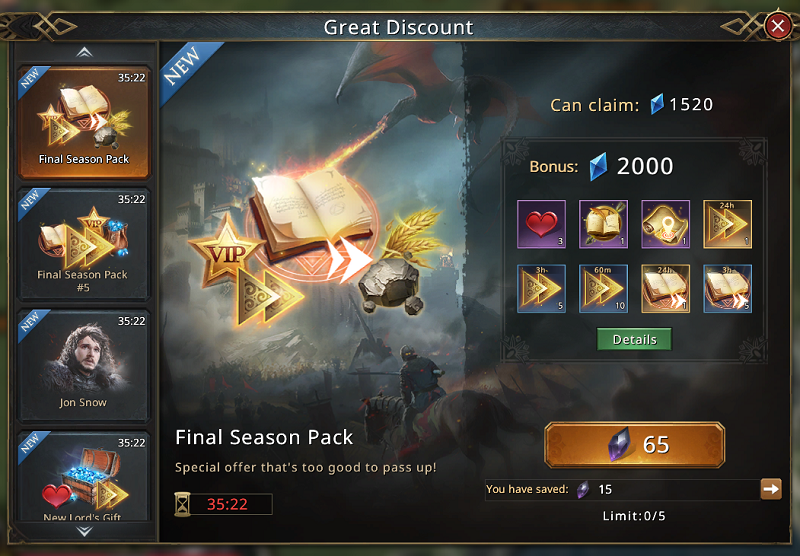
Task: Select the 24h golden speedup reward icon
Action: point(728,224)
